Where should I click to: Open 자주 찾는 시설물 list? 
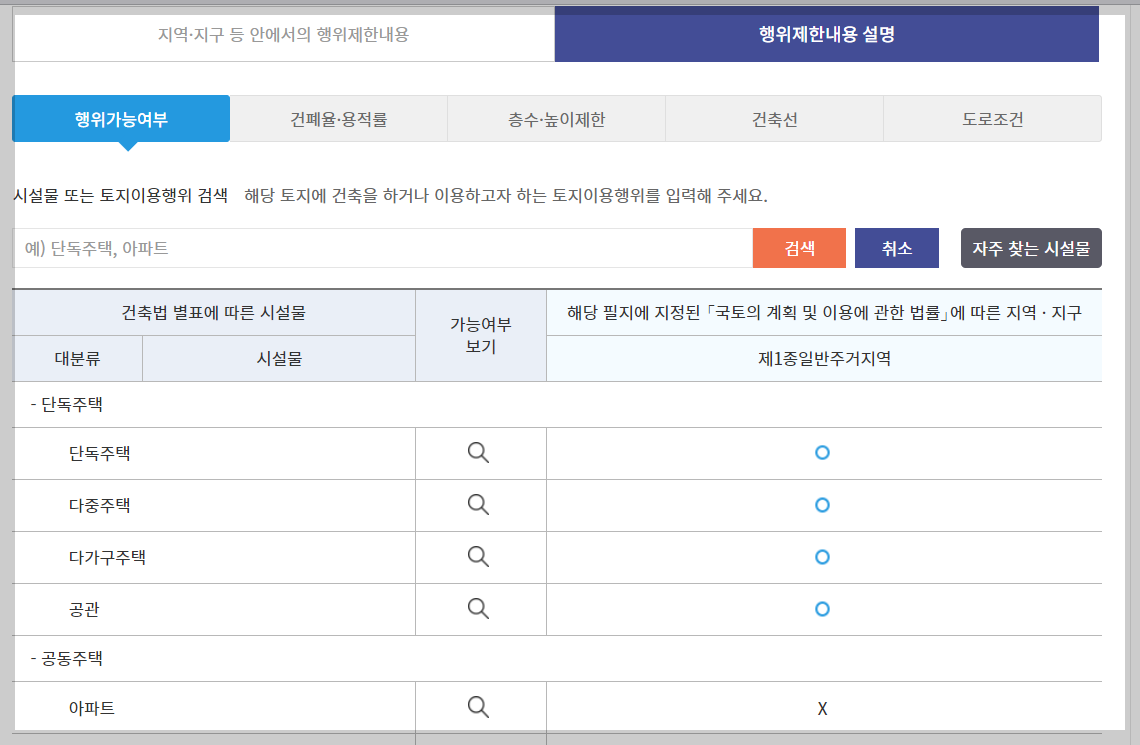point(1031,248)
